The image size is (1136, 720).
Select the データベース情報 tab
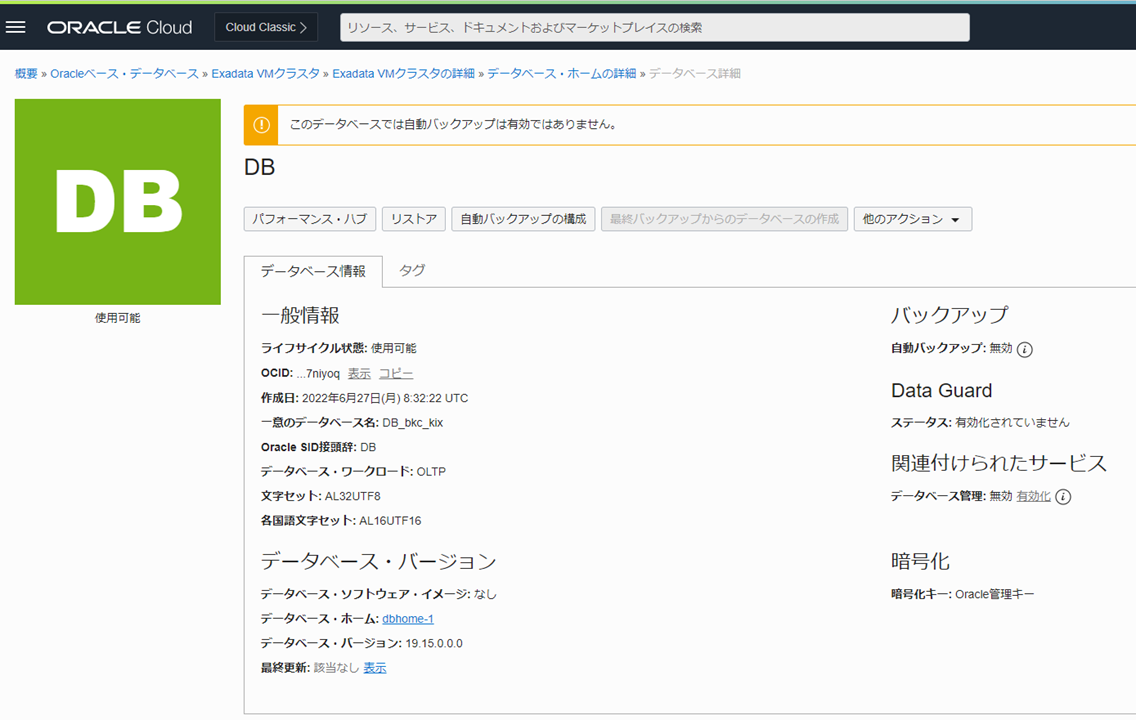313,271
